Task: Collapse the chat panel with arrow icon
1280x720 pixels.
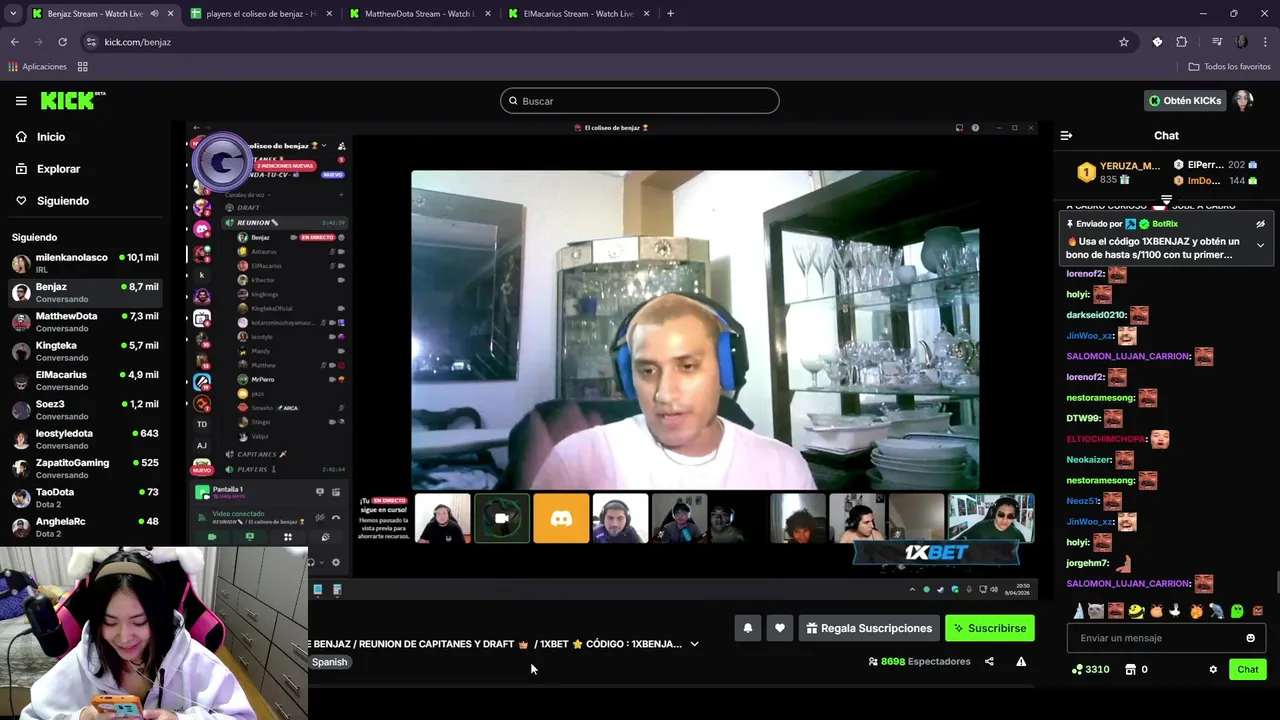Action: coord(1066,135)
